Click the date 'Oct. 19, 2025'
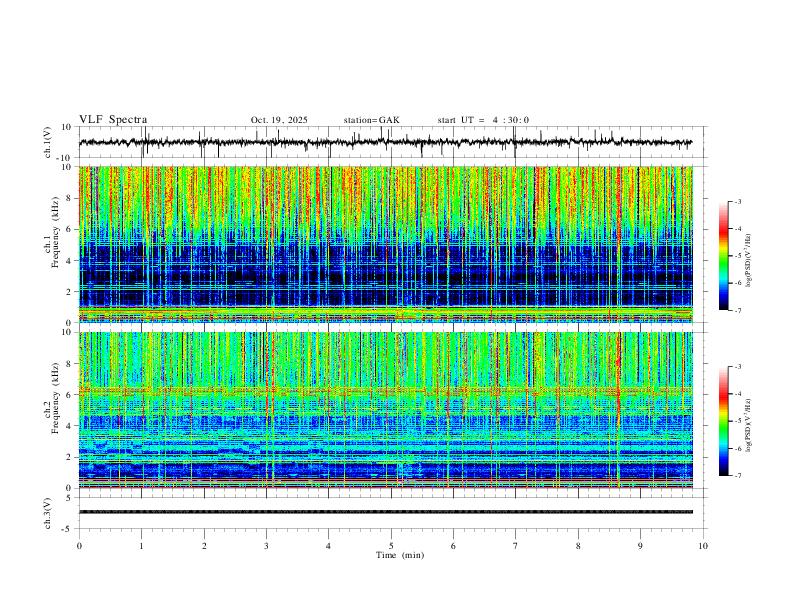This screenshot has height=612, width=792. tap(279, 120)
